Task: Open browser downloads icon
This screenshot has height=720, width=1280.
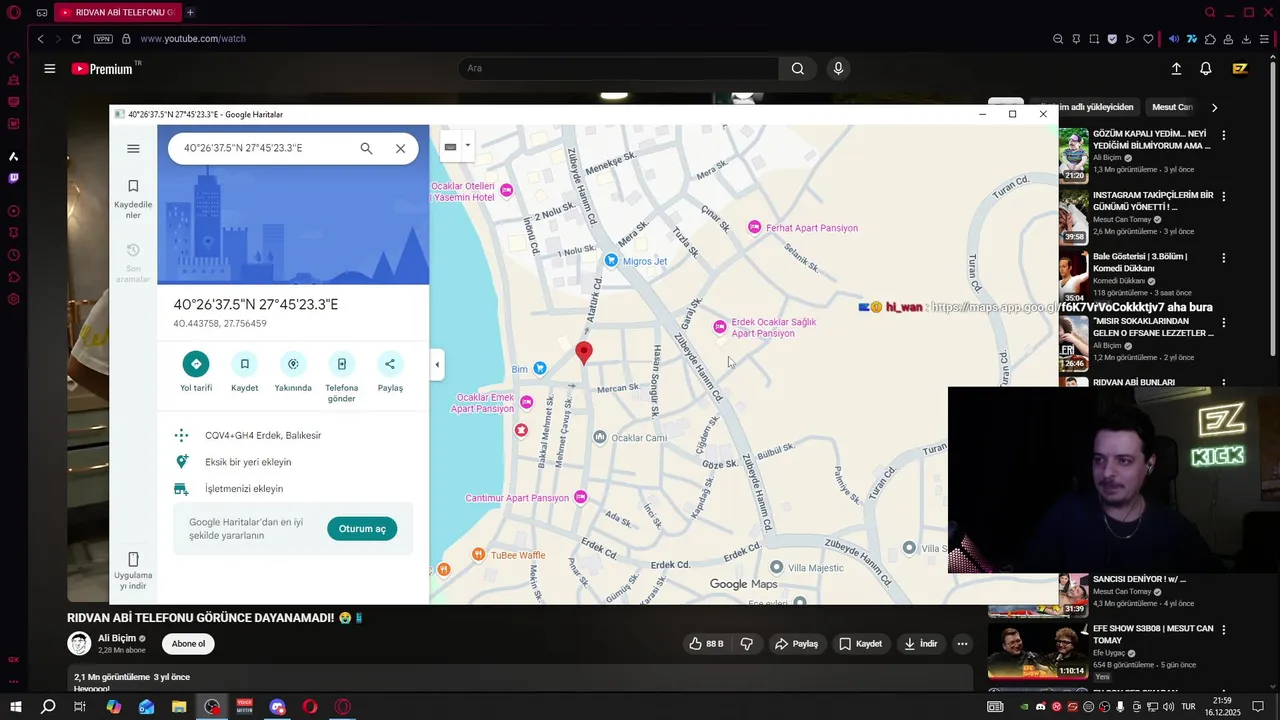Action: pyautogui.click(x=1246, y=39)
